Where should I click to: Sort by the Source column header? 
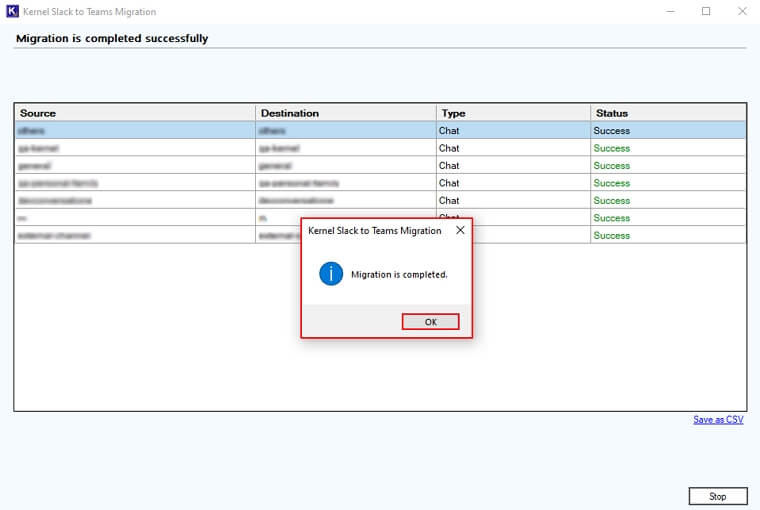pos(135,113)
